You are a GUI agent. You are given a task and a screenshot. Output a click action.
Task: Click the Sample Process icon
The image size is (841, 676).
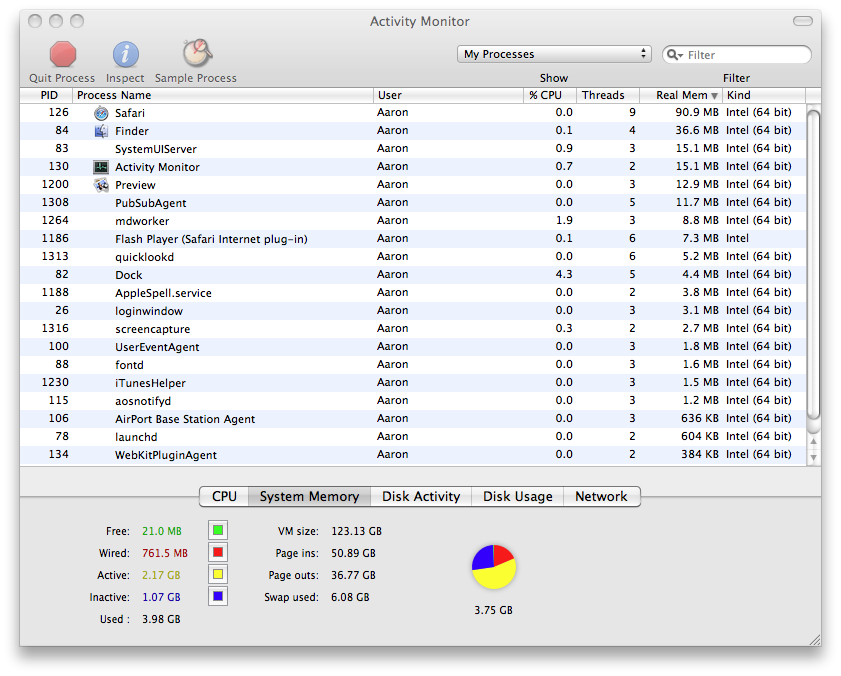coord(197,53)
